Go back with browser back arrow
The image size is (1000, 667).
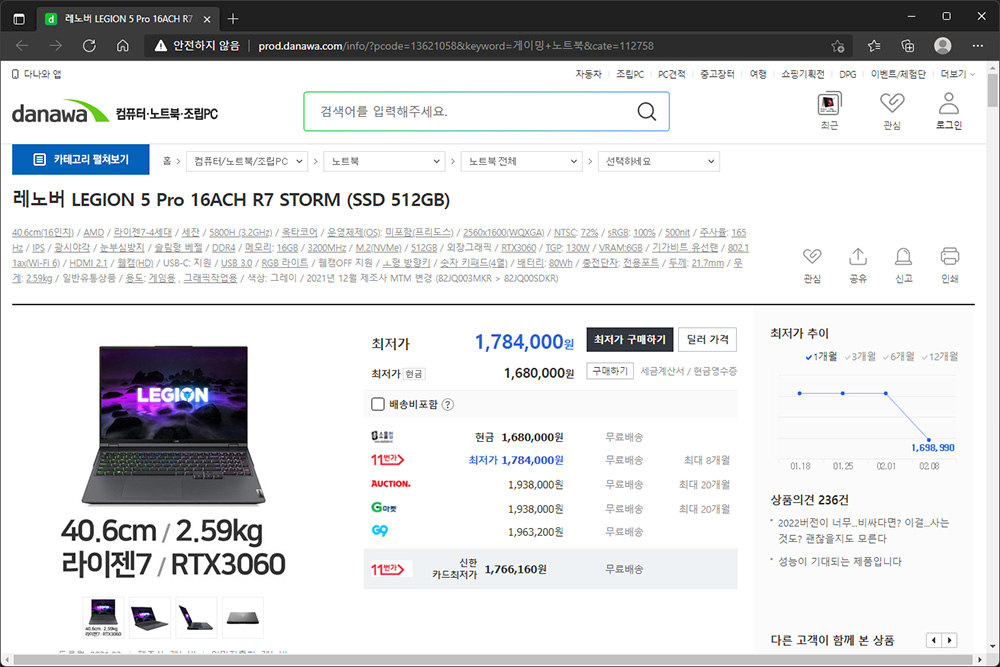pyautogui.click(x=22, y=45)
